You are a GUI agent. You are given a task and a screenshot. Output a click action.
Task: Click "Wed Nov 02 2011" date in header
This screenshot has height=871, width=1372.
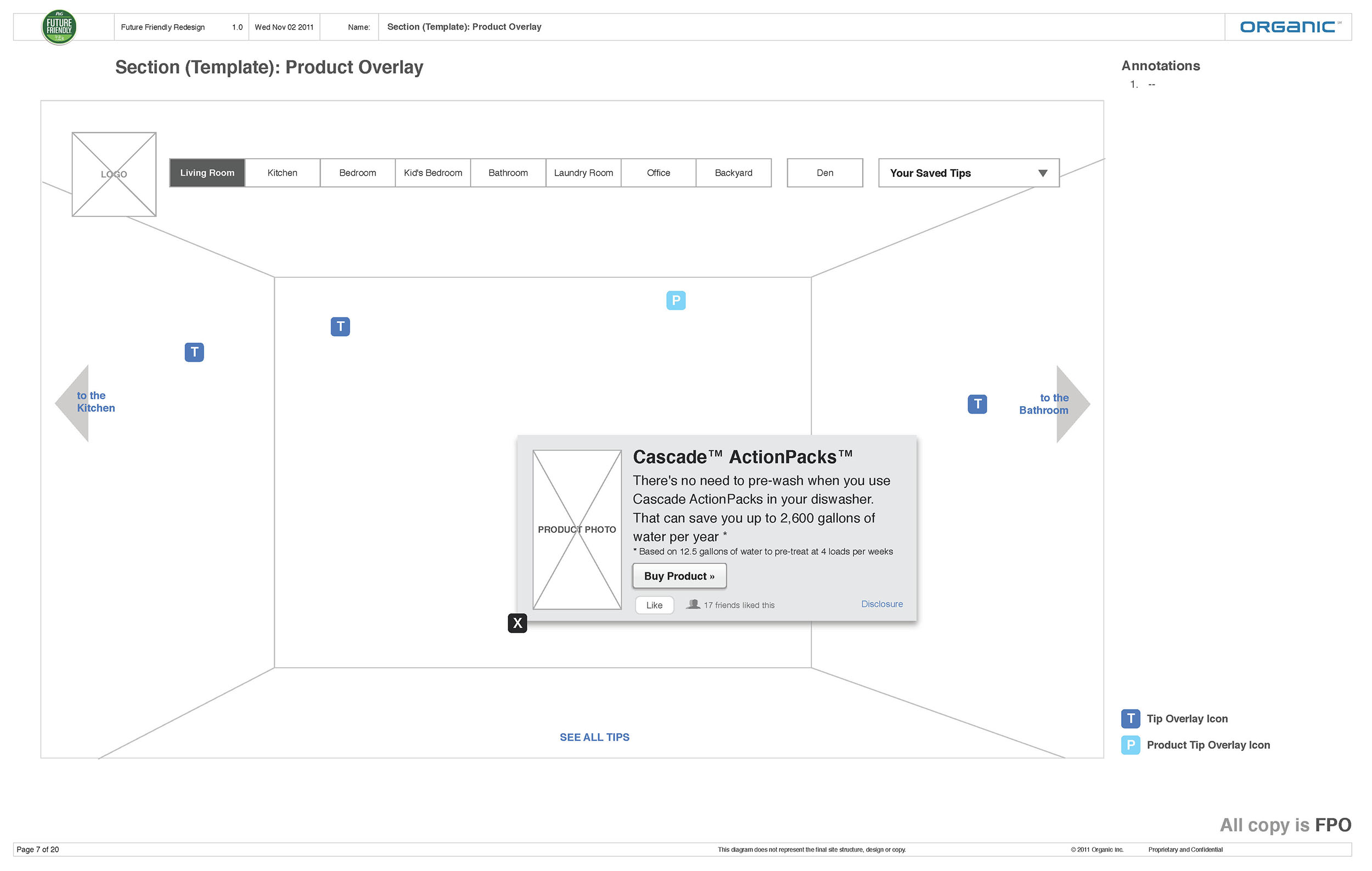point(284,27)
